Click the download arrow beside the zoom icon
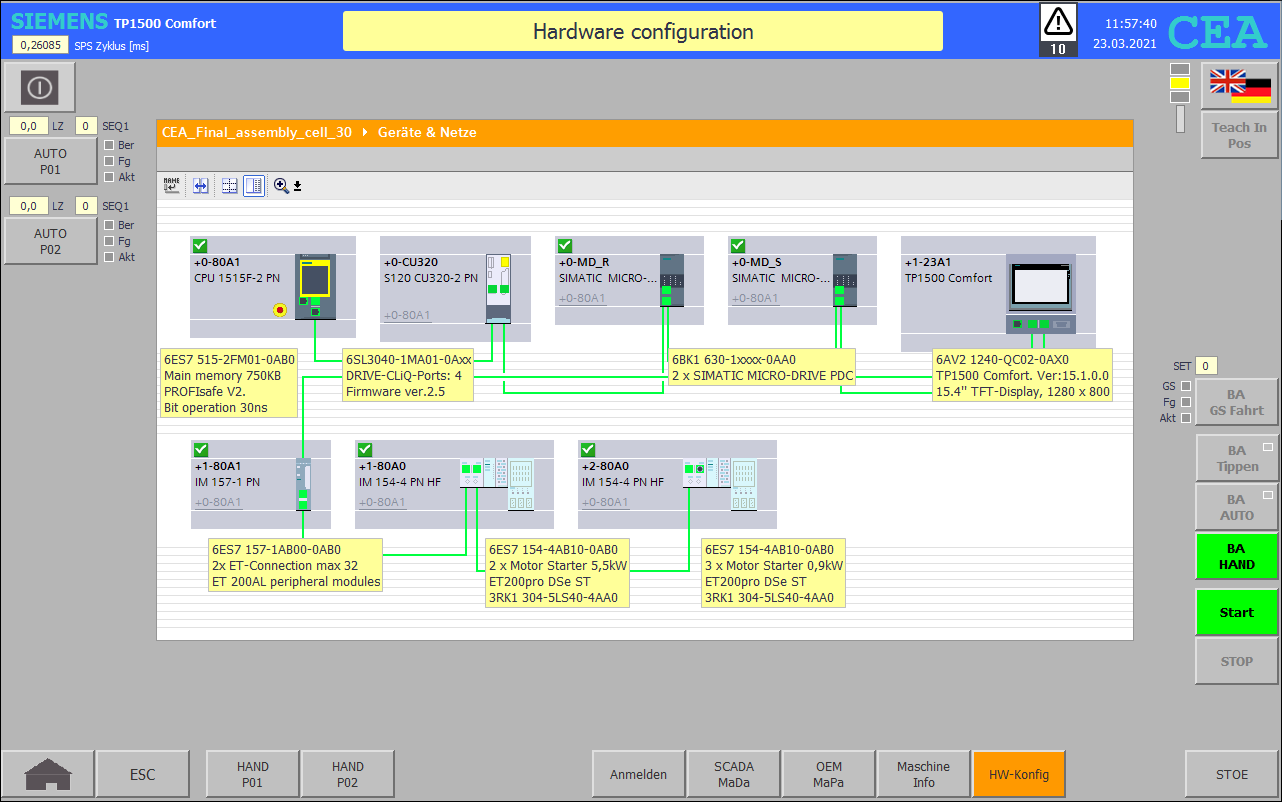The height and width of the screenshot is (802, 1282). [x=297, y=187]
